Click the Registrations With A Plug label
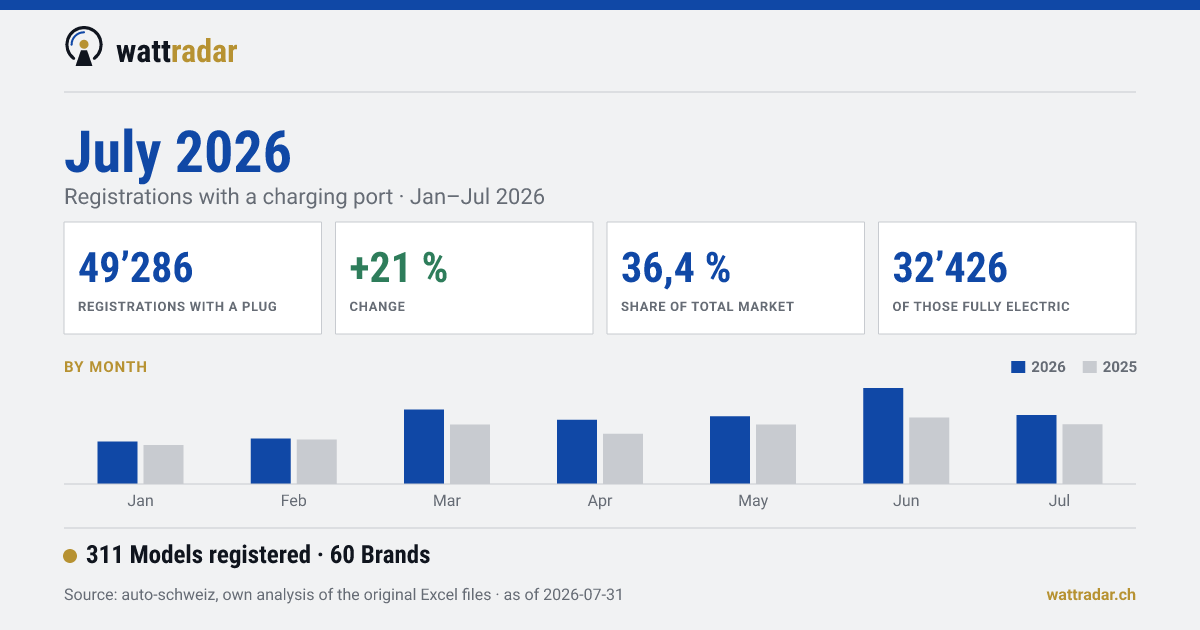The image size is (1200, 630). (177, 307)
